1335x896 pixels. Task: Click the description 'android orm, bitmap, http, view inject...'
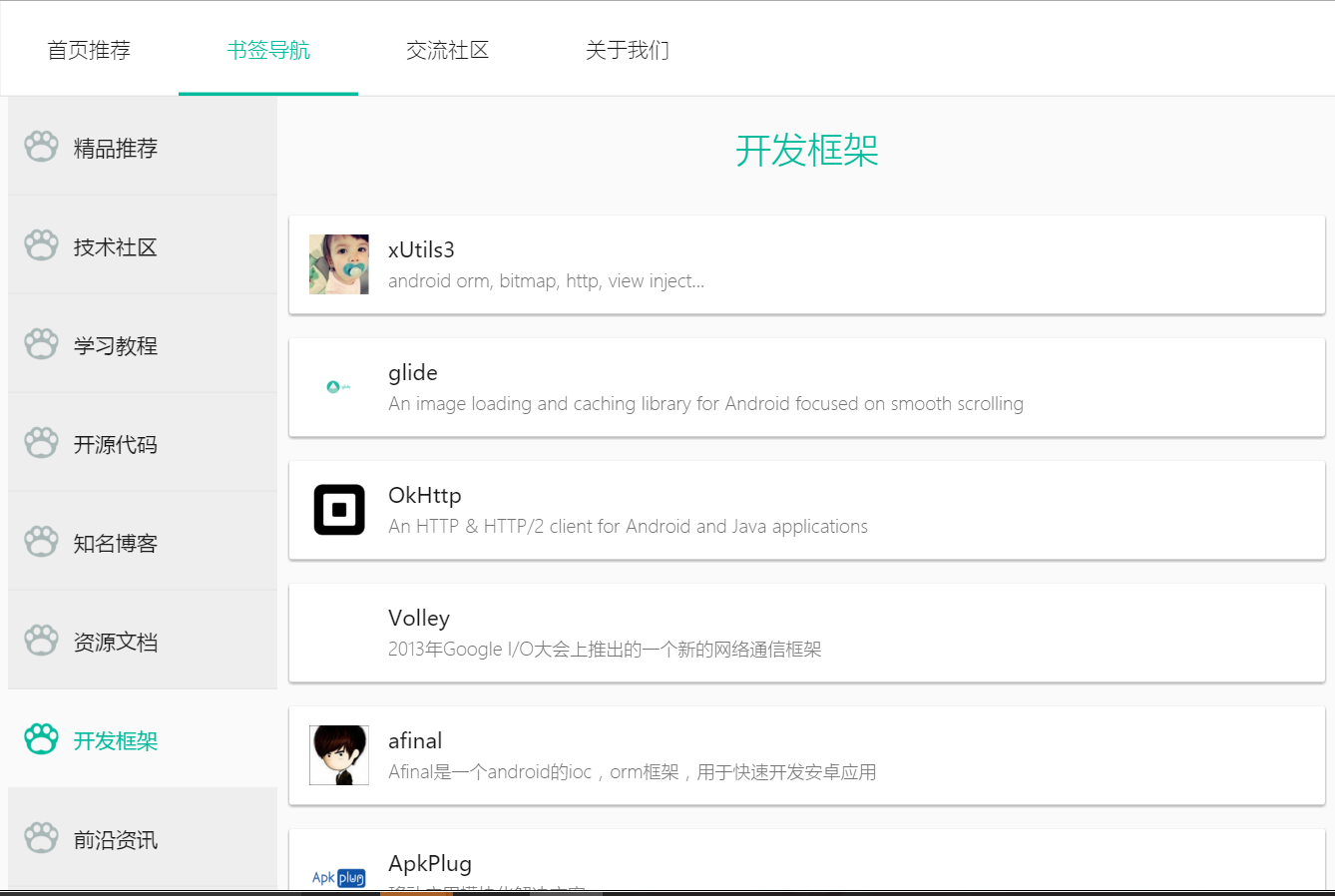point(547,281)
